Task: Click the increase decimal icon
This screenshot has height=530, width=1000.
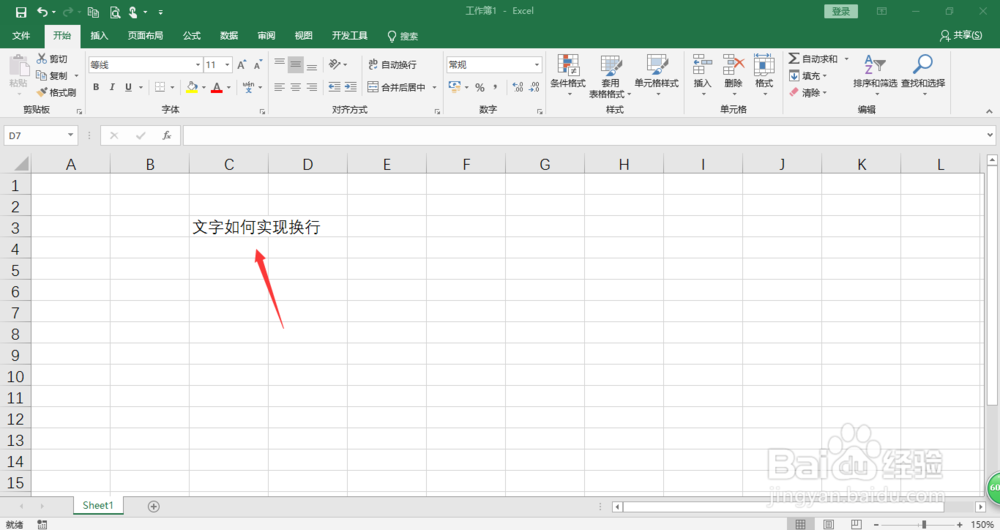Action: point(518,87)
